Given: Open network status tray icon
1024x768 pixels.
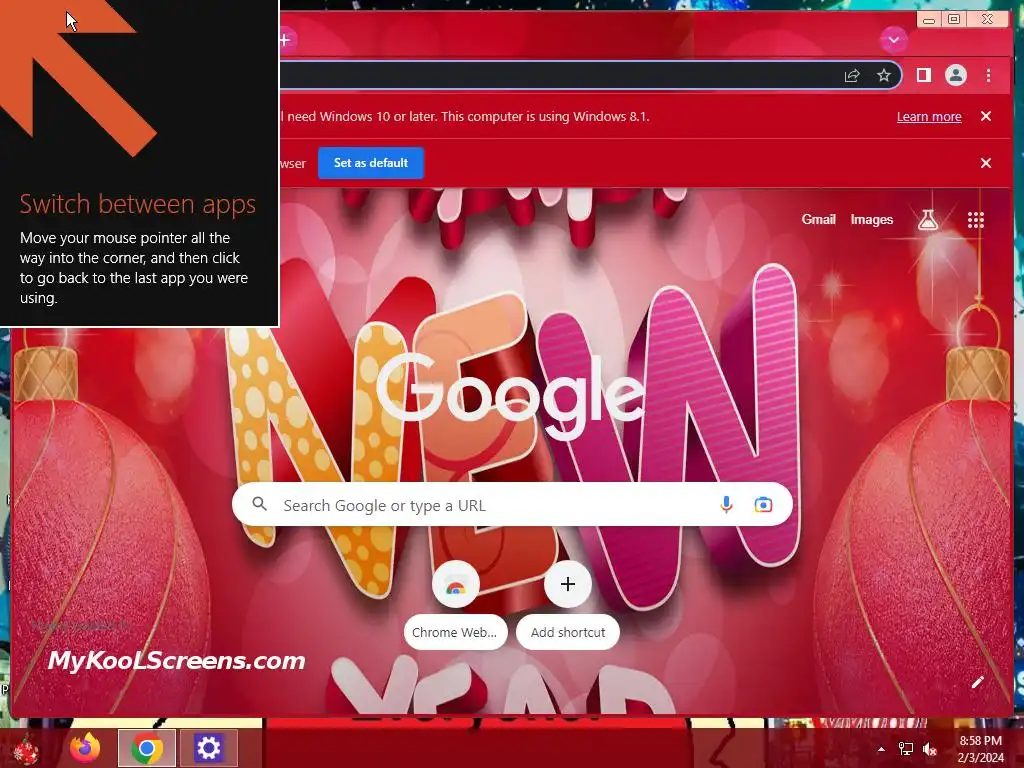Looking at the screenshot, I should 906,749.
